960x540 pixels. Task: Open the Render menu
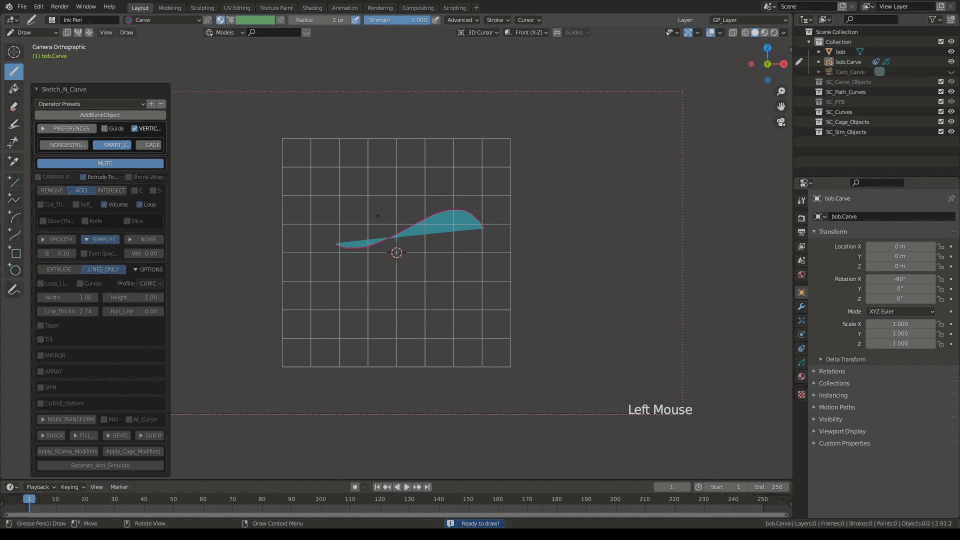click(60, 7)
